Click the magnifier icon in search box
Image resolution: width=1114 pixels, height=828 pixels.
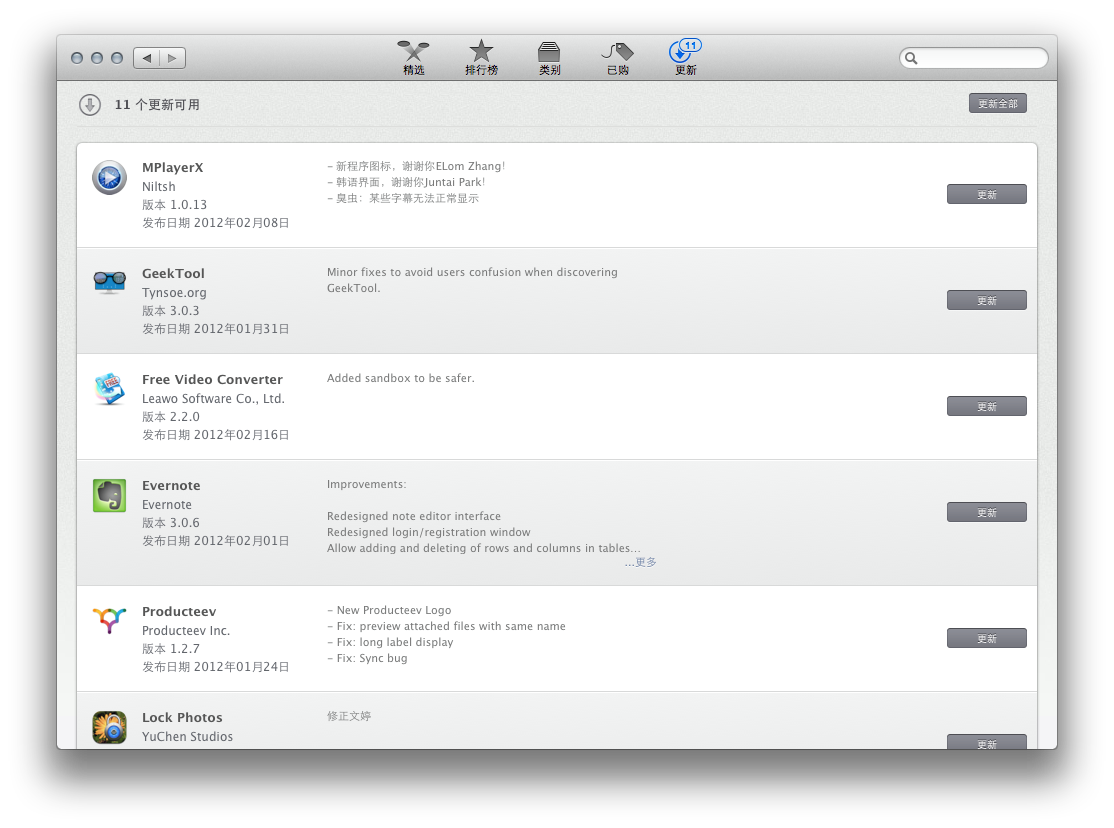pos(912,58)
